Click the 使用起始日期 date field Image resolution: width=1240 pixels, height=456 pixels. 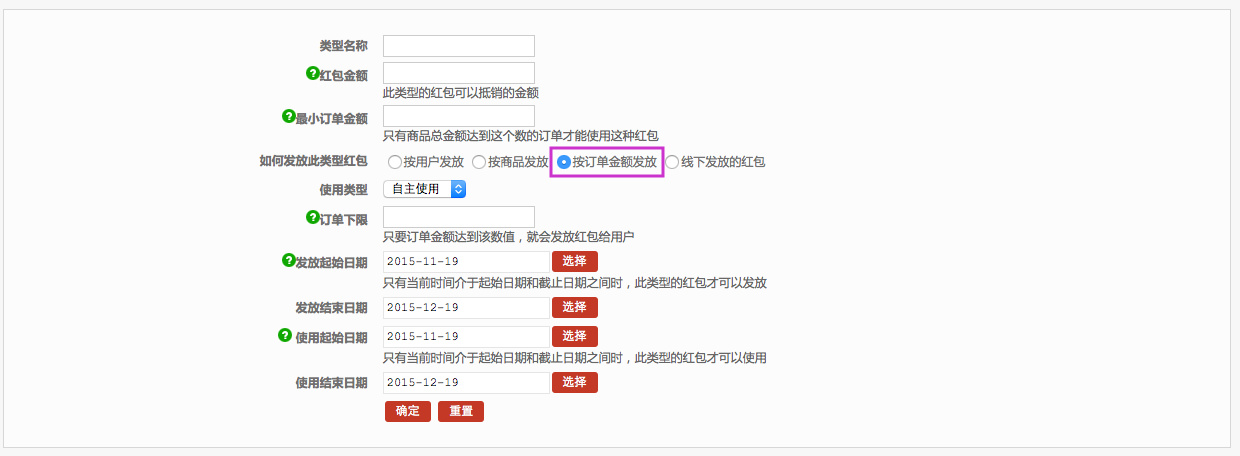click(466, 336)
